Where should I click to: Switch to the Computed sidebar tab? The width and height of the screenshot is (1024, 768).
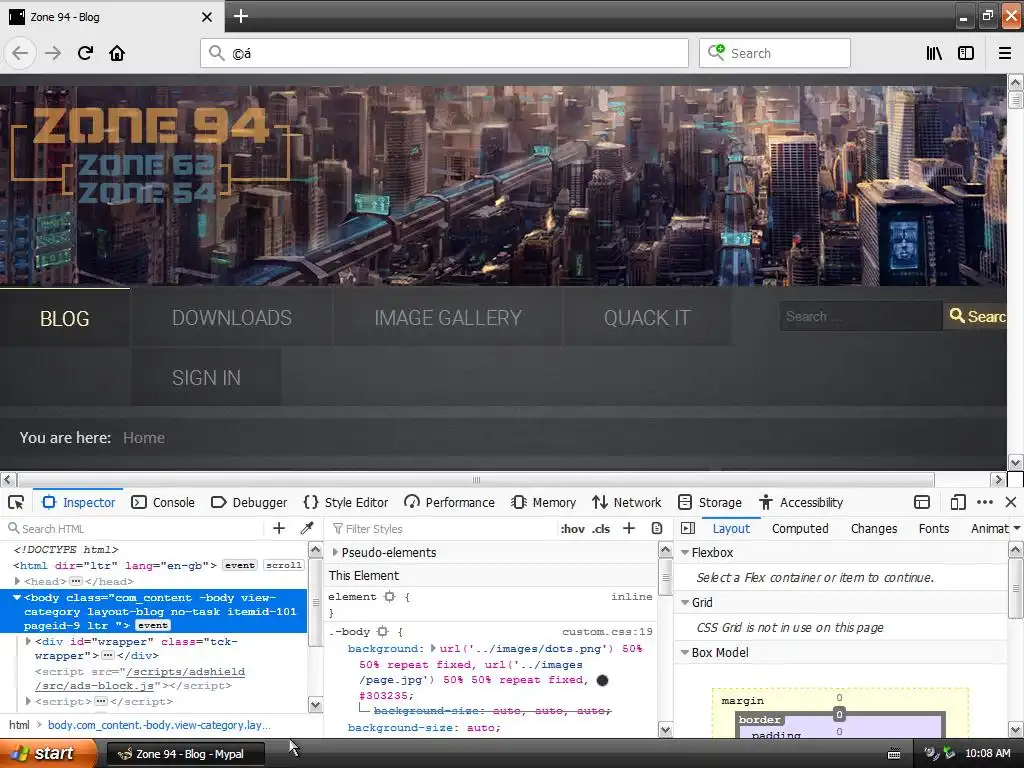tap(800, 528)
